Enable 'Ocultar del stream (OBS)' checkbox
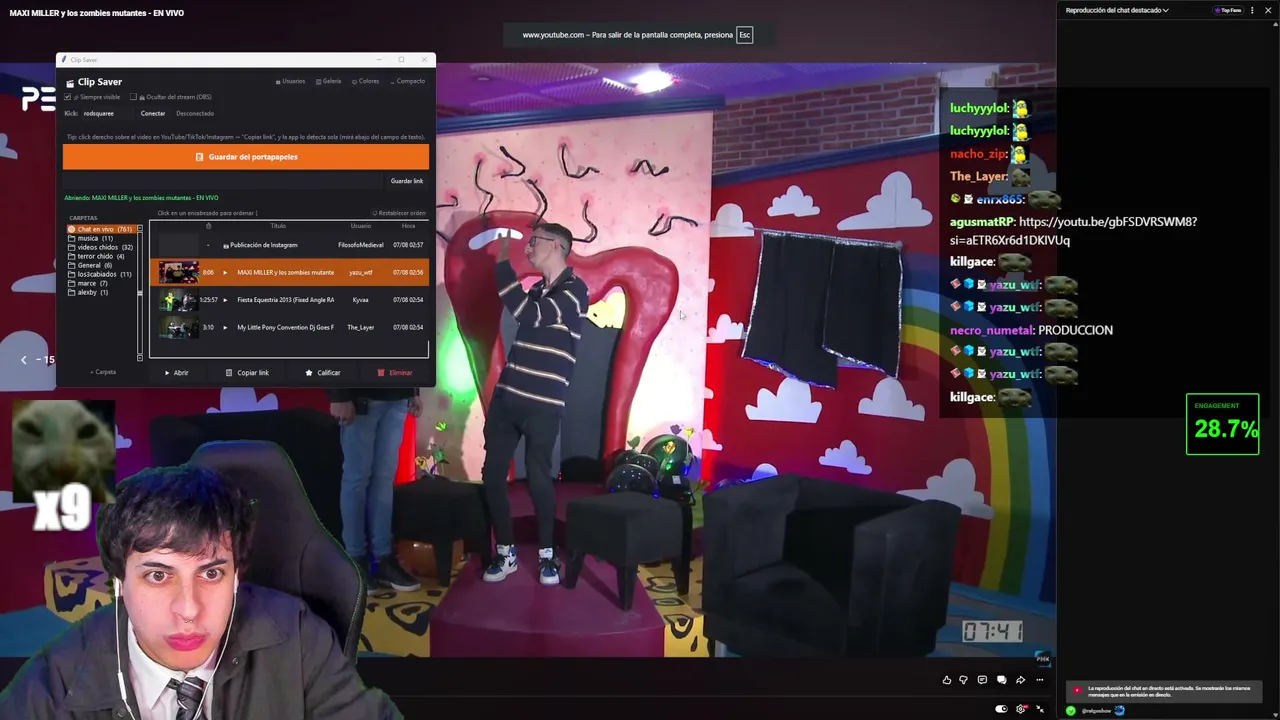Image resolution: width=1280 pixels, height=720 pixels. [133, 97]
